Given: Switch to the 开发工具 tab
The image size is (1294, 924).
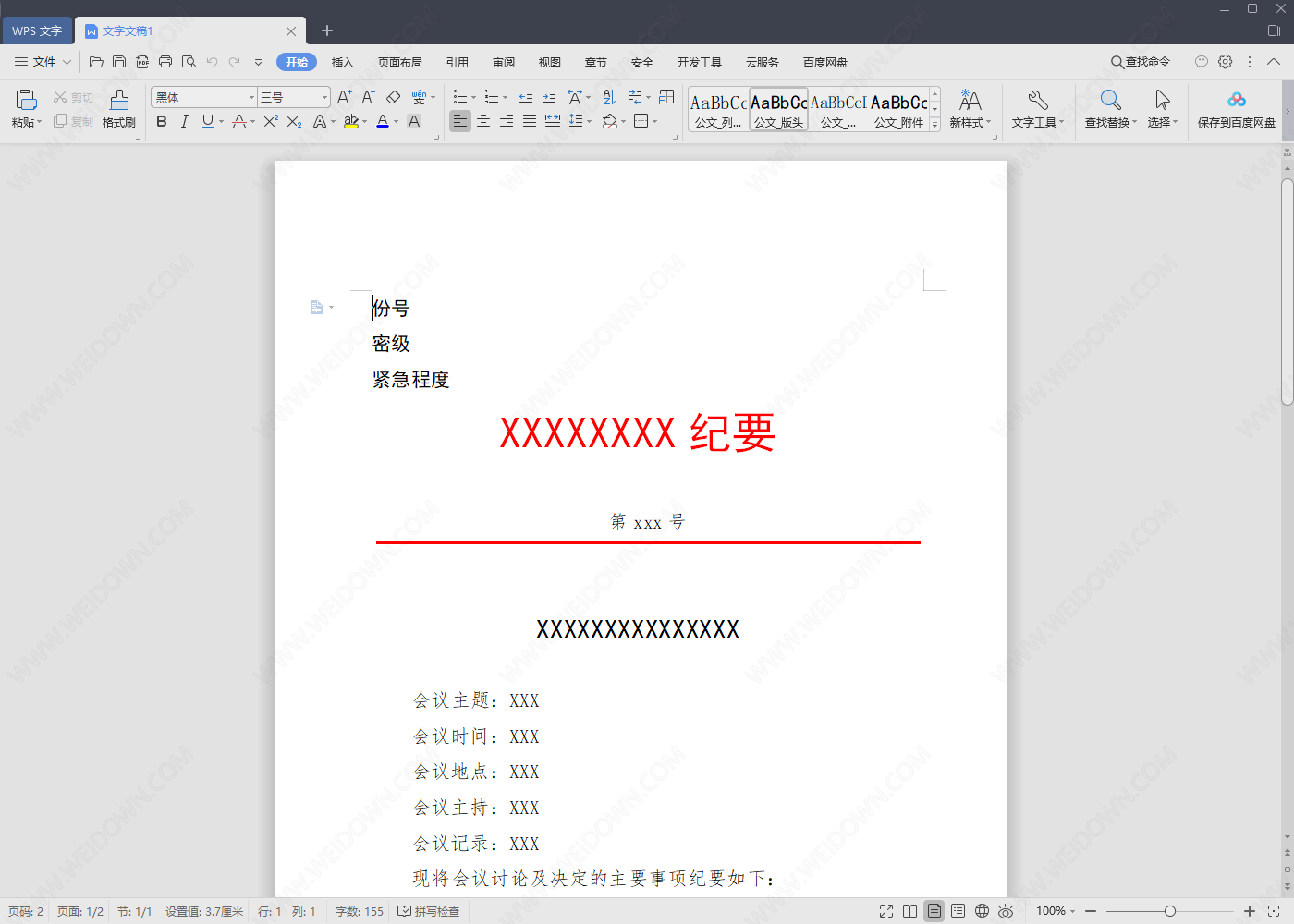Looking at the screenshot, I should pos(700,62).
